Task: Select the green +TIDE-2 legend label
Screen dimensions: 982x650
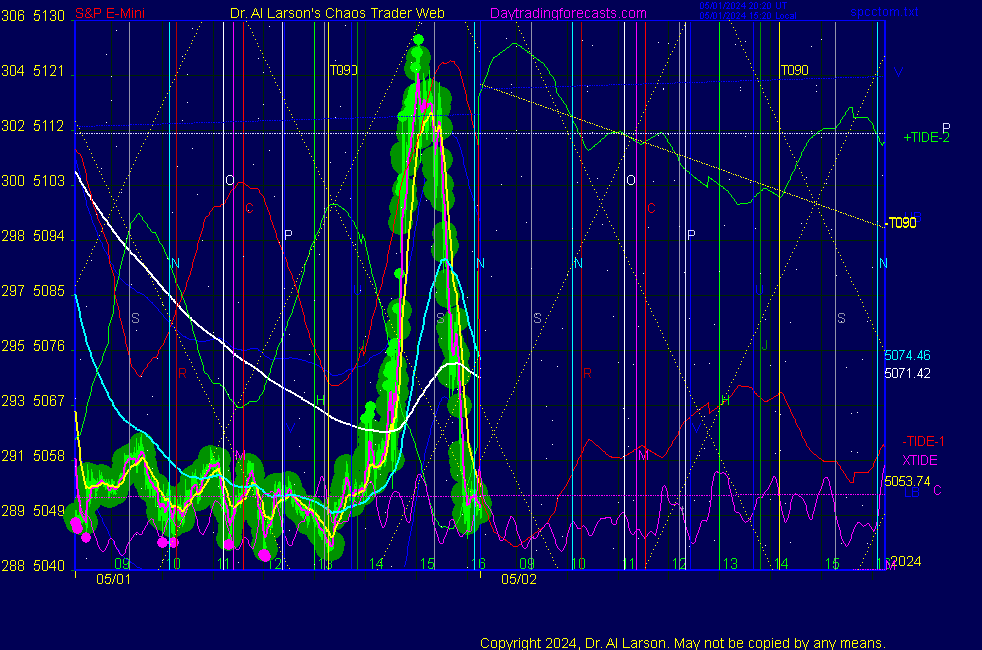Action: point(926,138)
